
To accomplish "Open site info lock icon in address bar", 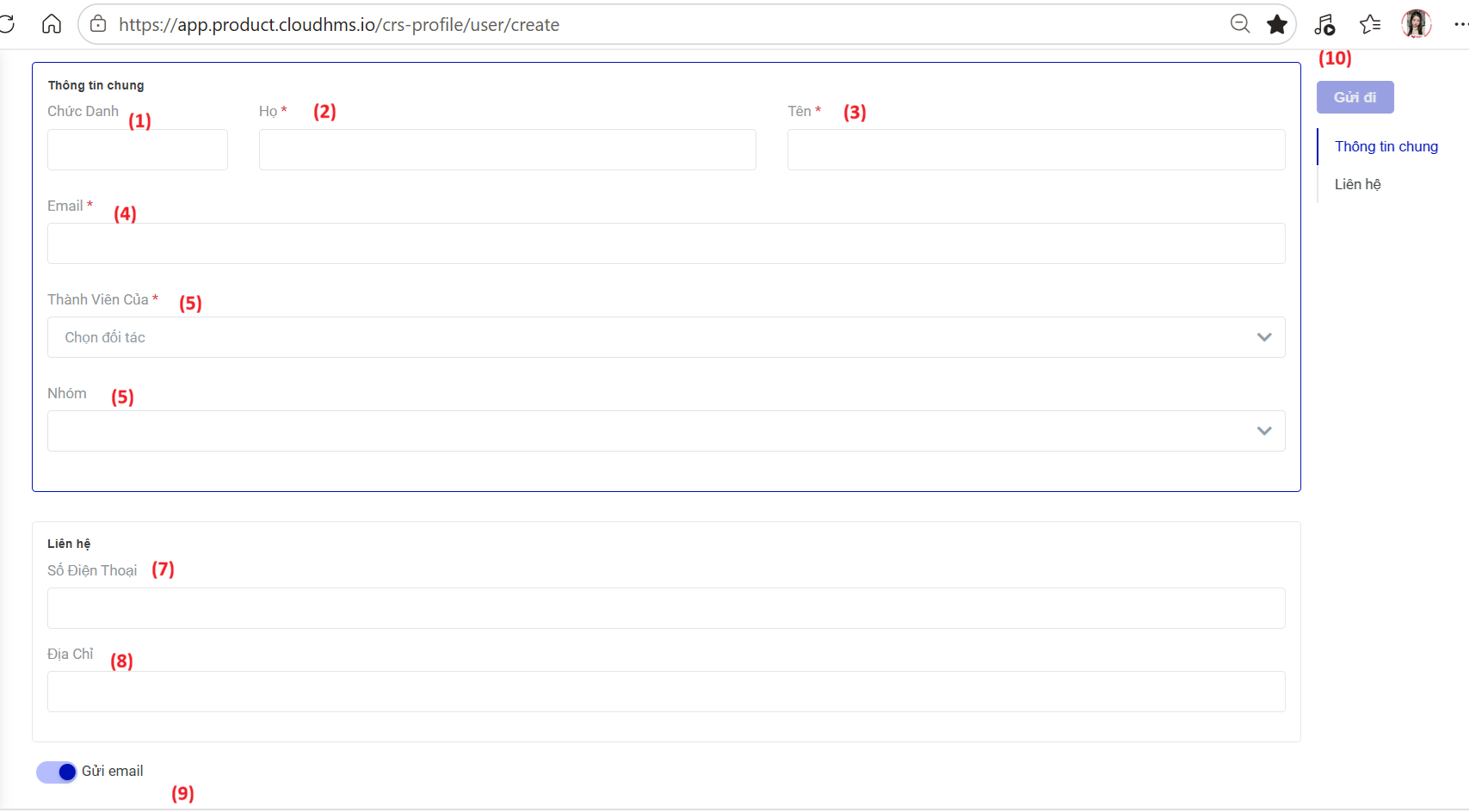I will [99, 24].
